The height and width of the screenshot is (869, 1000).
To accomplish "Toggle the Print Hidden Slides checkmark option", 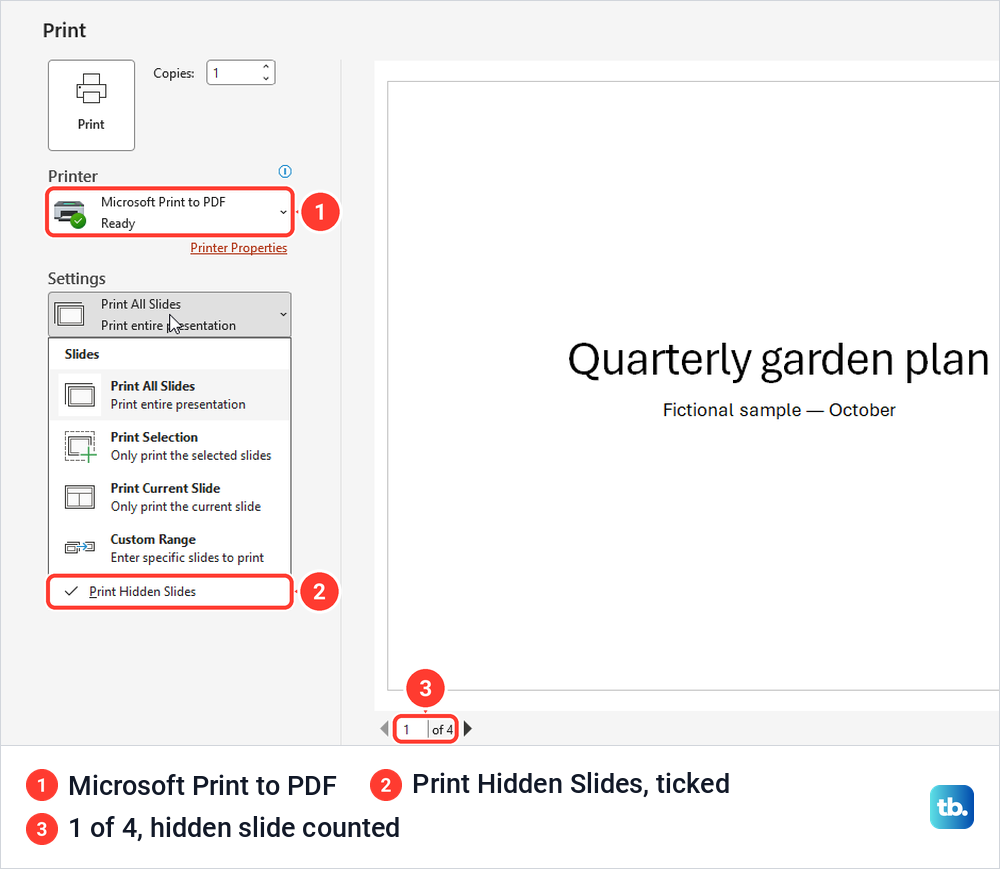I will tap(170, 592).
